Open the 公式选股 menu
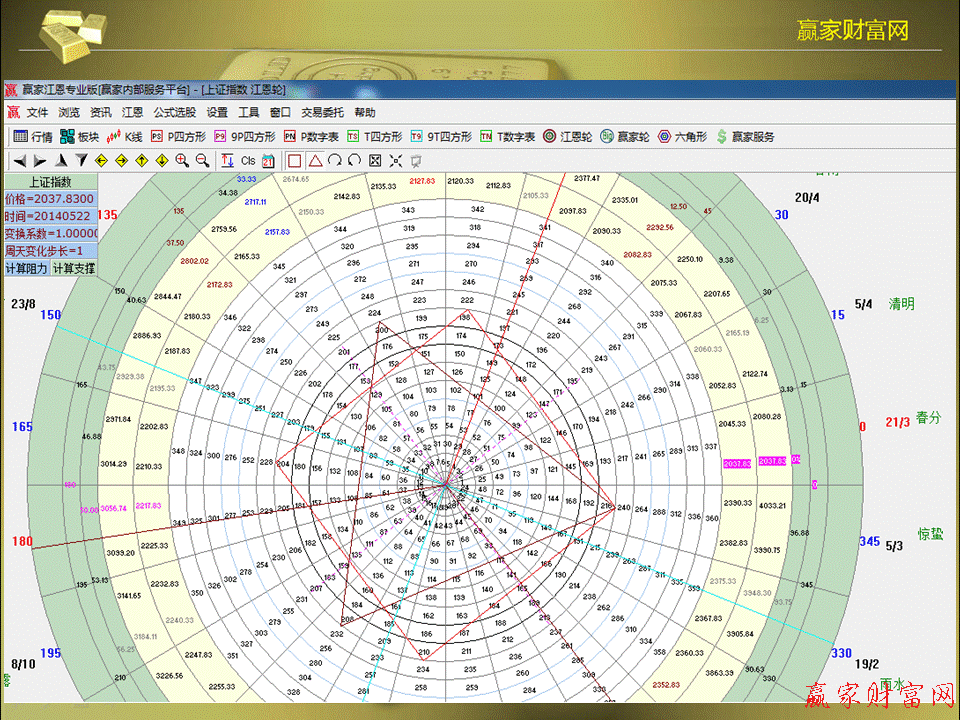This screenshot has height=720, width=960. click(174, 113)
